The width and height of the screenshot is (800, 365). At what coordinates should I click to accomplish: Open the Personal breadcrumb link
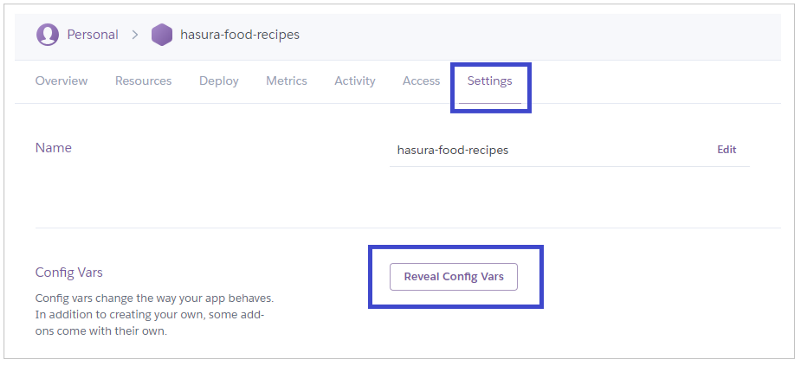click(x=92, y=35)
